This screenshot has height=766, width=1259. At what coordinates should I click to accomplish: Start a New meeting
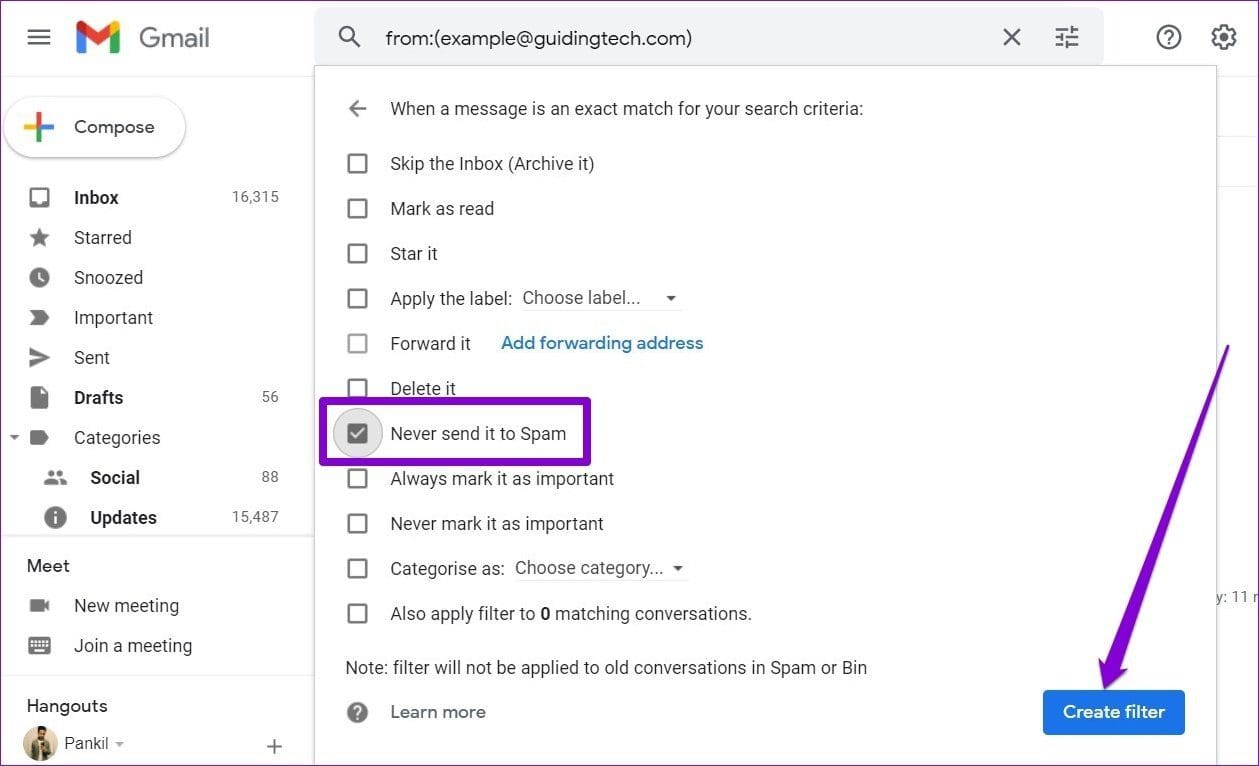pos(126,606)
